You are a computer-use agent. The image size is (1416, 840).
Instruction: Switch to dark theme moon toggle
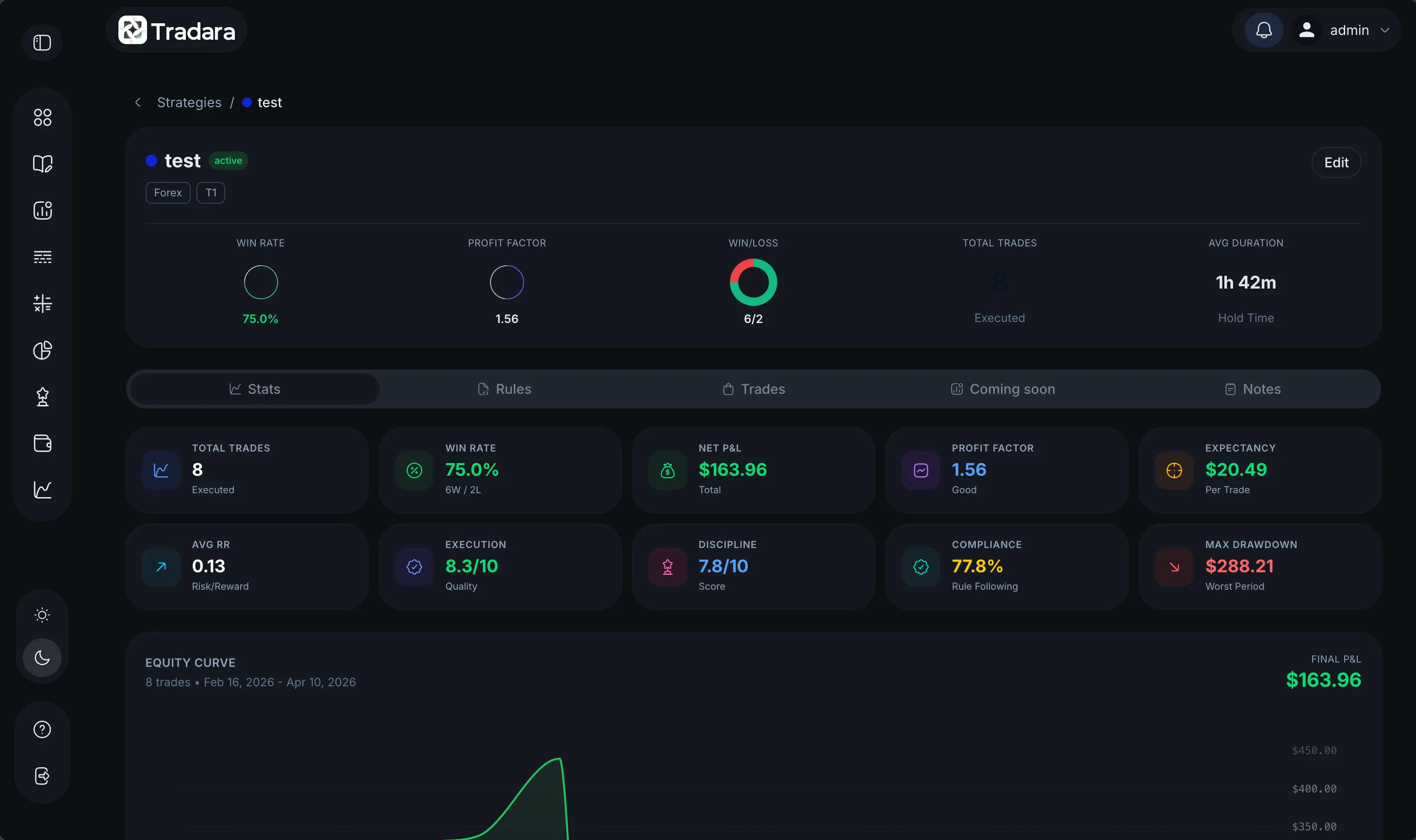[x=43, y=658]
